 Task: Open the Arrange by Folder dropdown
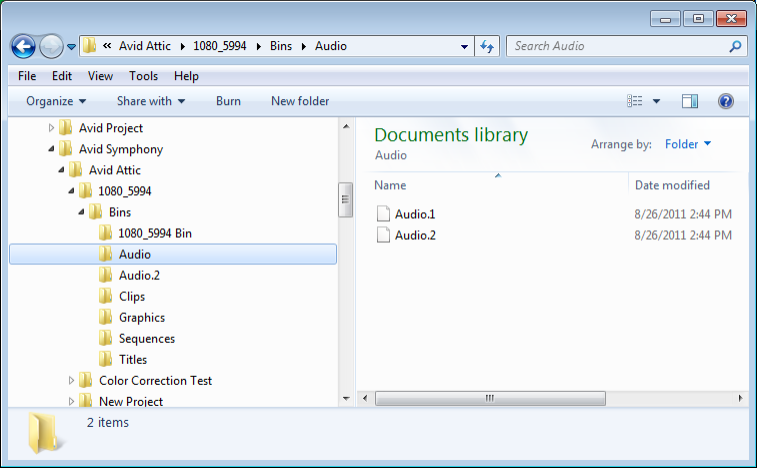[x=688, y=144]
